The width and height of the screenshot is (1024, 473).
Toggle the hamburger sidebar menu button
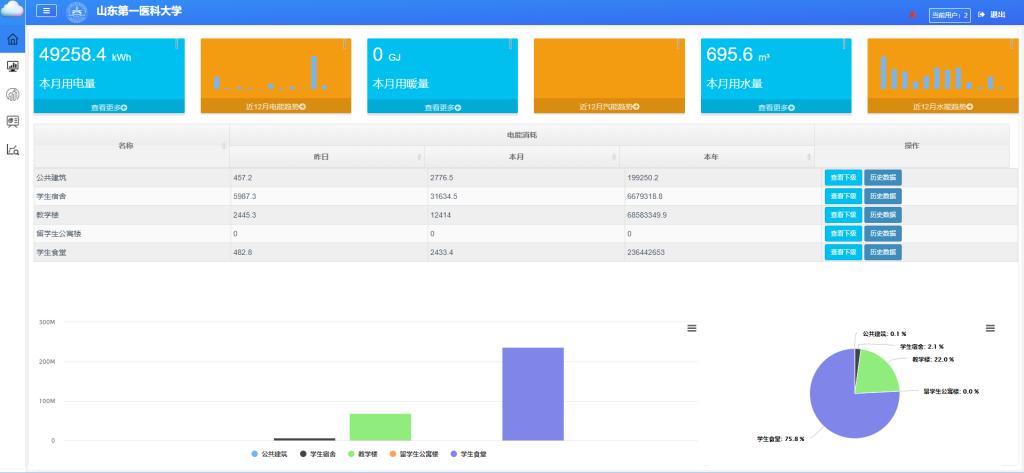coord(46,12)
